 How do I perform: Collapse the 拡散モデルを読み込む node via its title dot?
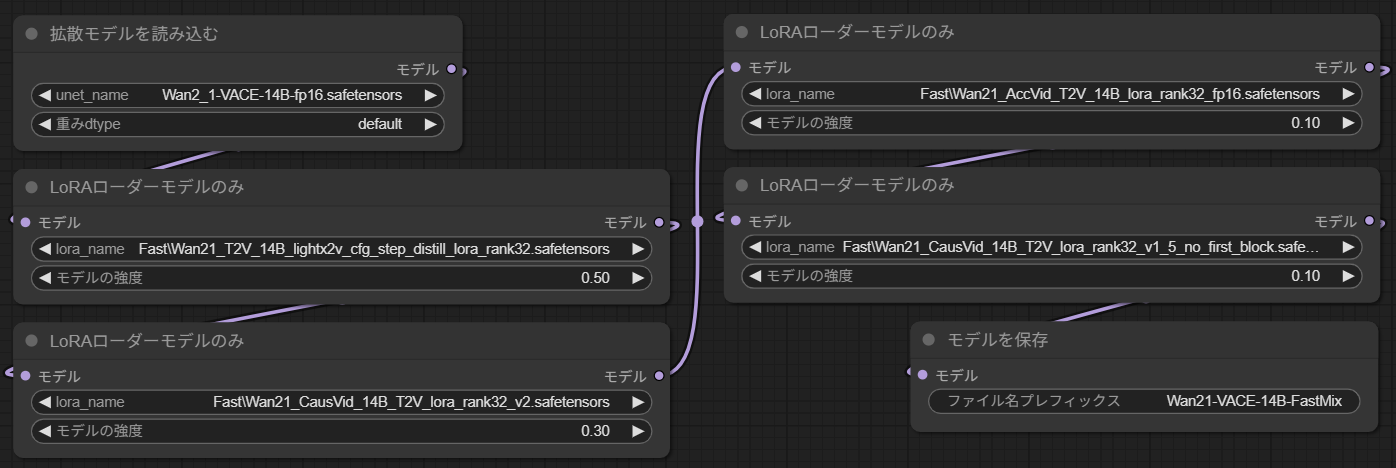pos(31,34)
